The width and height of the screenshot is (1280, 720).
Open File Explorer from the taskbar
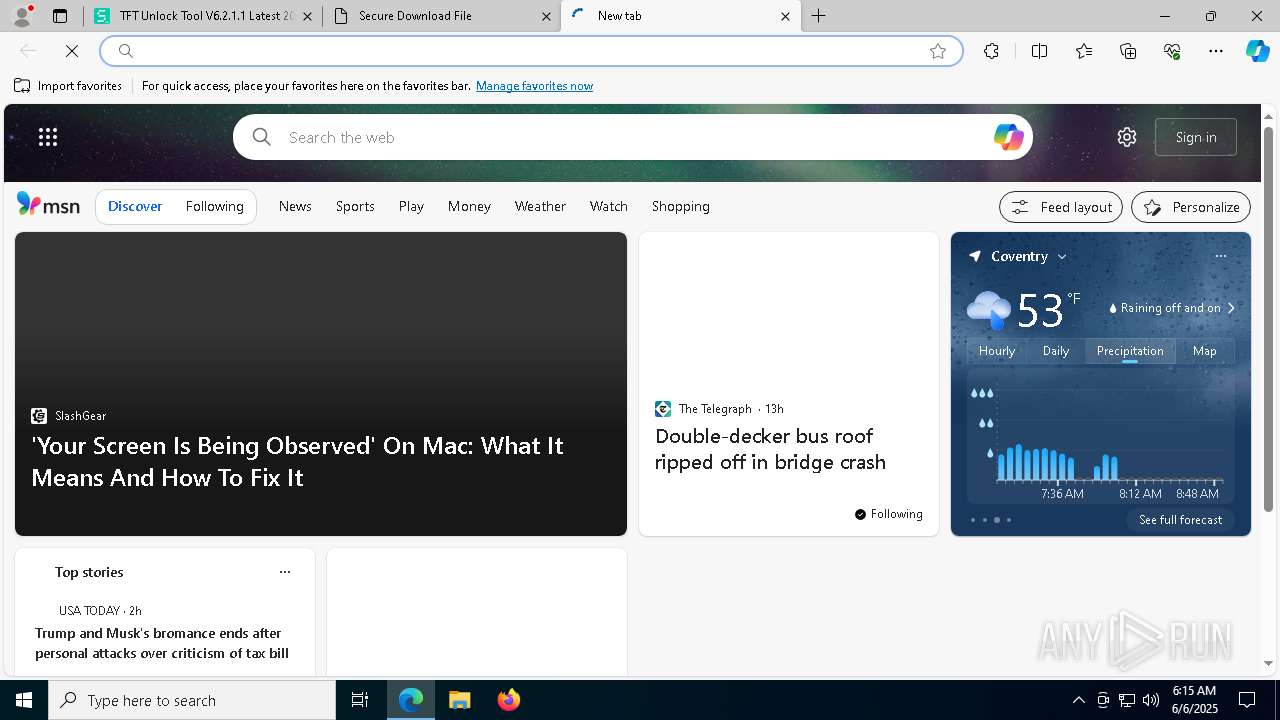pos(459,700)
